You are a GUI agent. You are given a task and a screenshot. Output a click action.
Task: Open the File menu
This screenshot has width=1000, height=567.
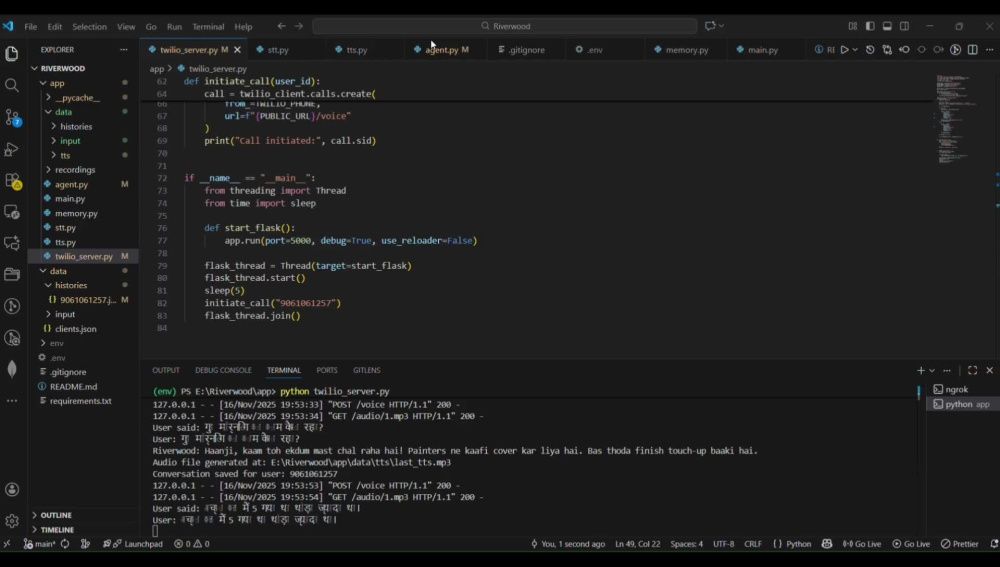coord(31,27)
